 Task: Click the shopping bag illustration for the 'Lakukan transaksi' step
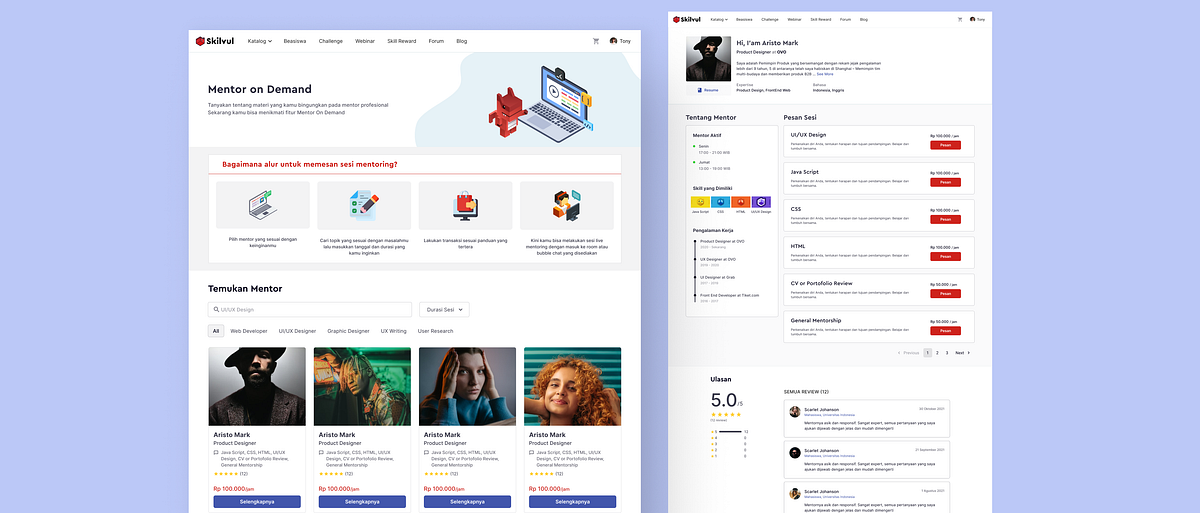465,205
